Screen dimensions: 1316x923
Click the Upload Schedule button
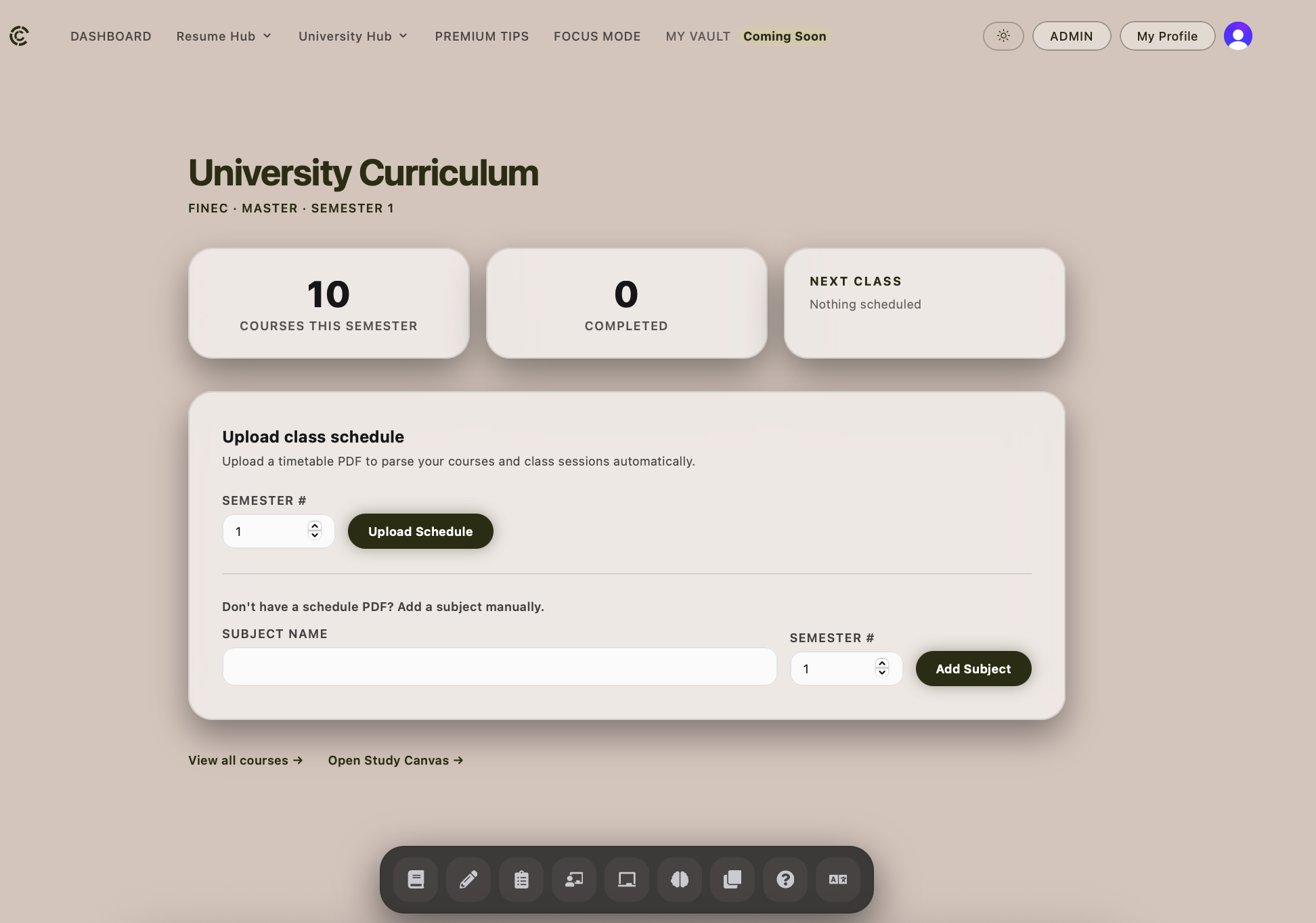[x=420, y=531]
